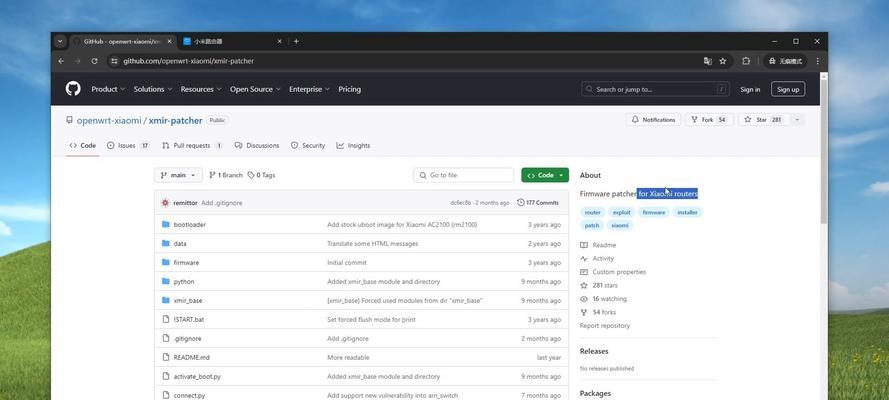Viewport: 889px width, 400px height.
Task: Click the router topic tag
Action: (x=592, y=212)
